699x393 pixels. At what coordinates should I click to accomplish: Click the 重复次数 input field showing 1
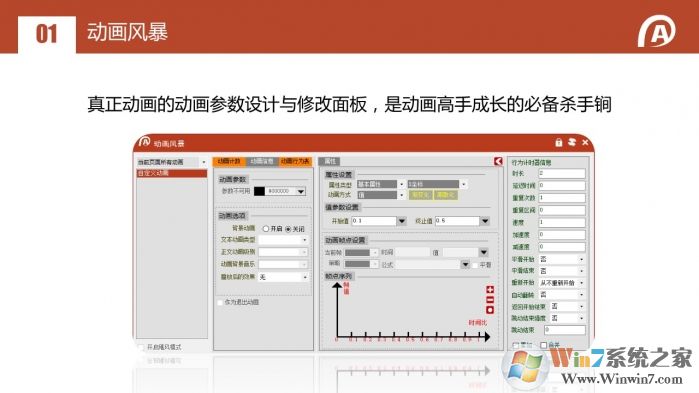562,197
